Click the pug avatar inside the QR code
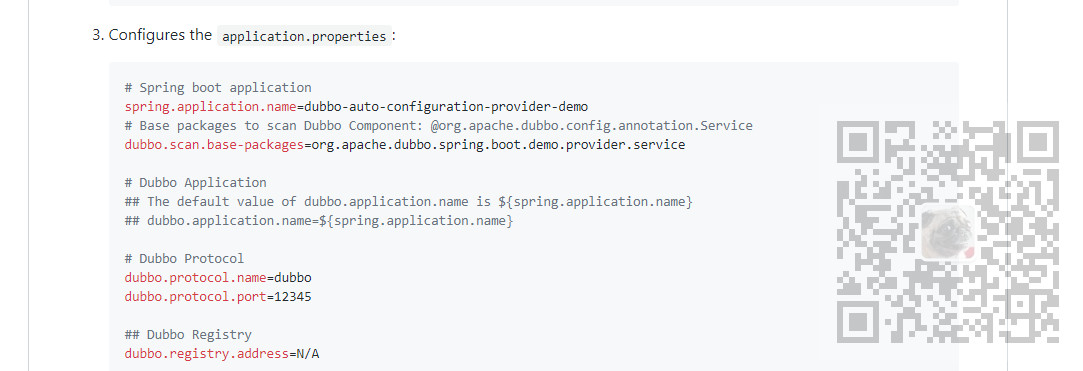Viewport: 1083px width, 371px height. 948,231
